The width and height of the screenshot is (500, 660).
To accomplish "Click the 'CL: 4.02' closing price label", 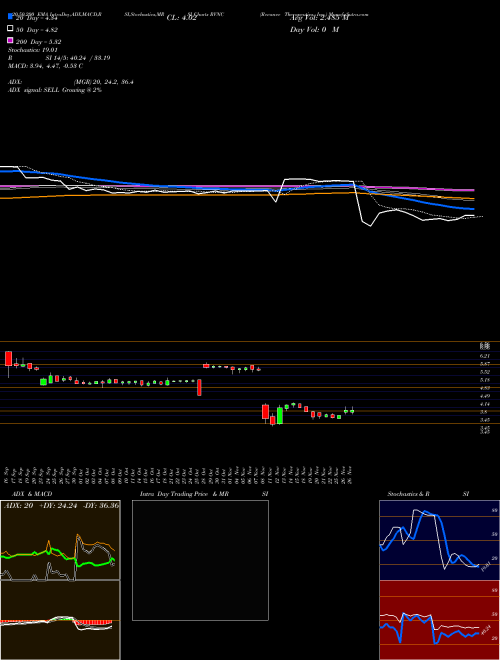I will point(182,18).
